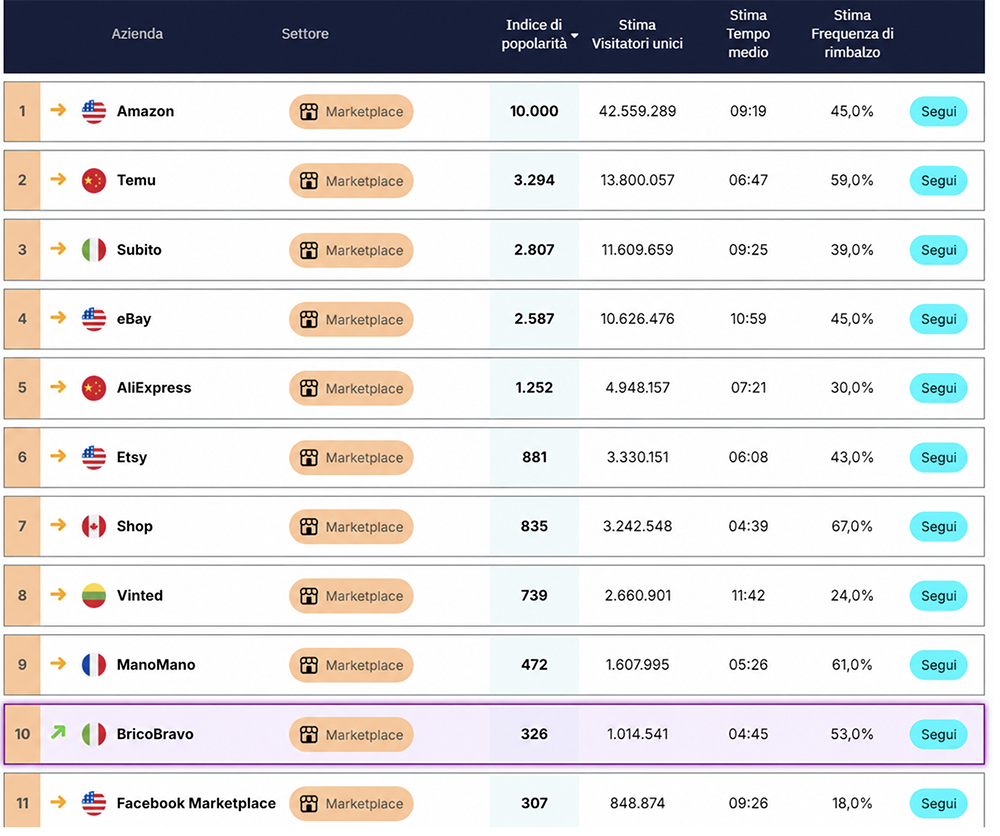The image size is (1000, 836).
Task: Open the Temu company name link
Action: (136, 180)
